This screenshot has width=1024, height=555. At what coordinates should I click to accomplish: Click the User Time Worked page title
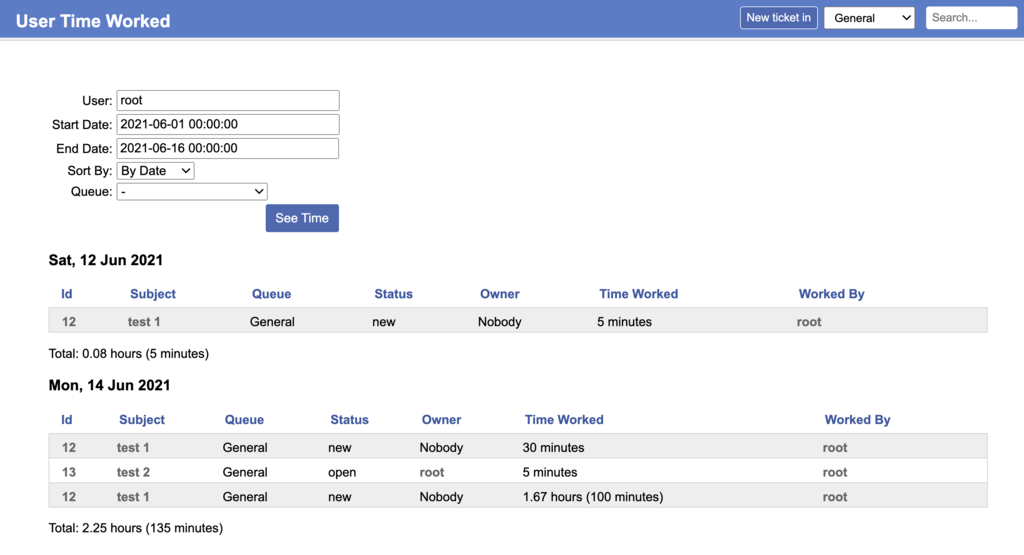(93, 21)
